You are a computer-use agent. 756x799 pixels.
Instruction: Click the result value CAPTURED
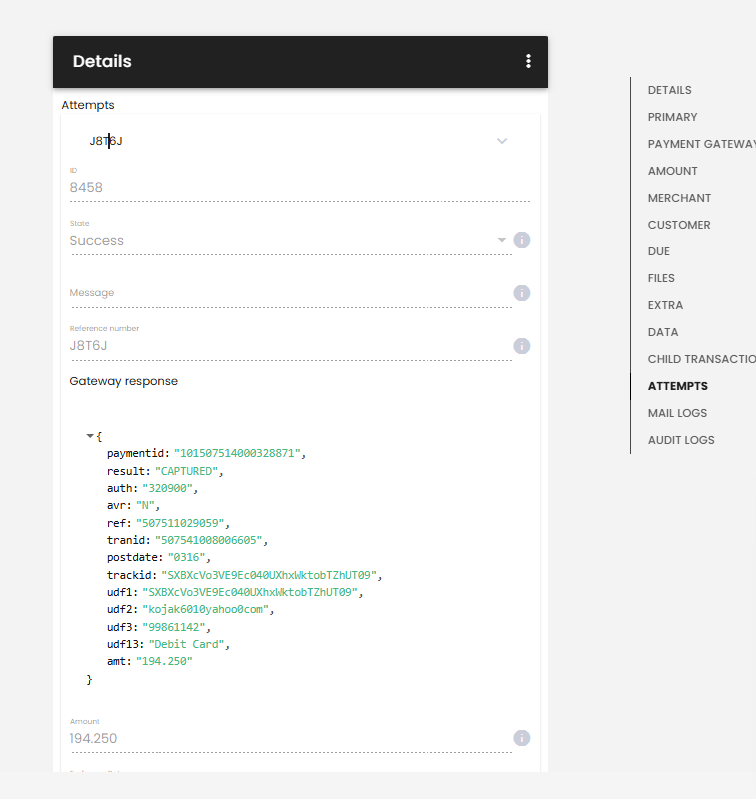(x=187, y=471)
